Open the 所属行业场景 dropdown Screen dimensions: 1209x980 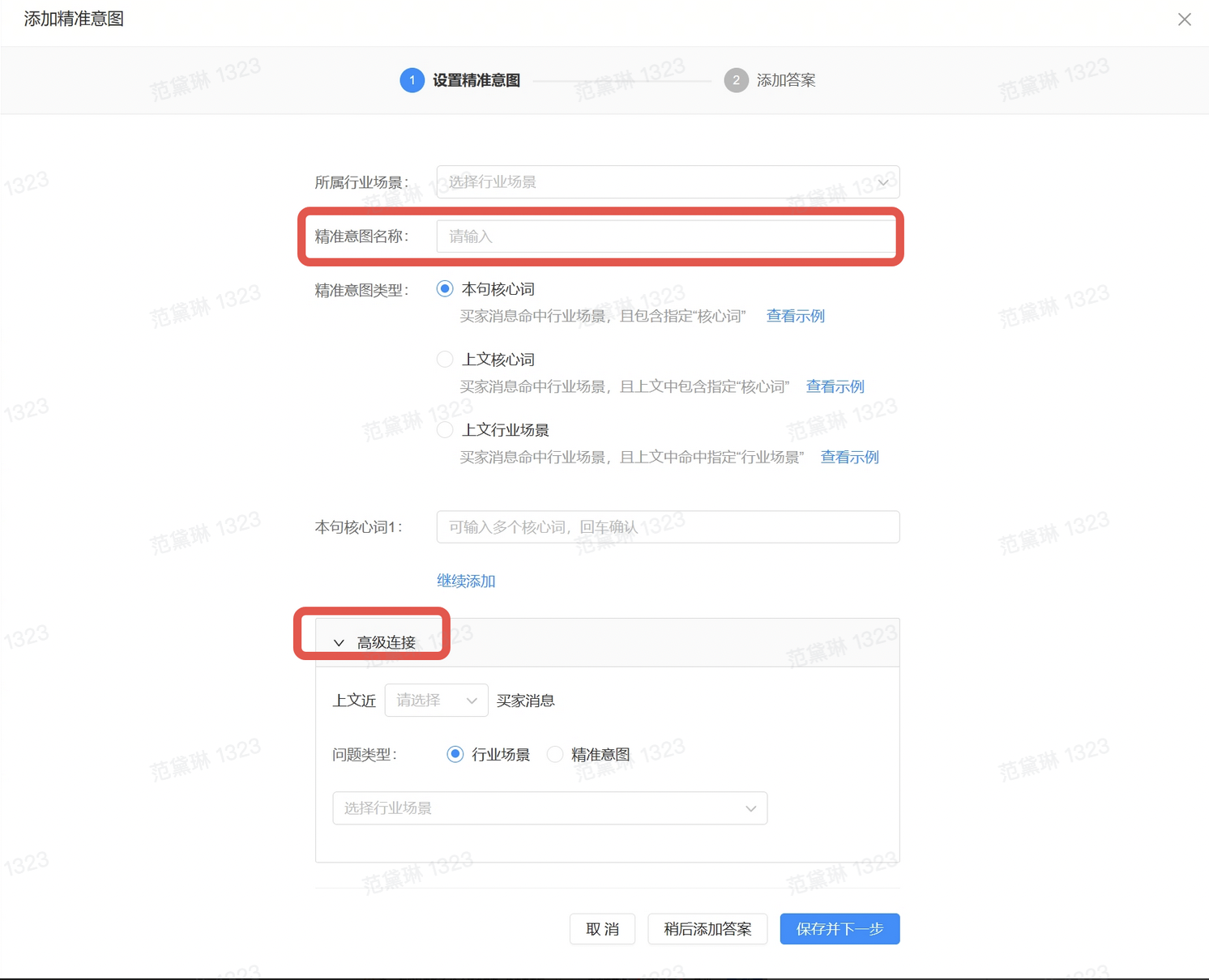[x=668, y=182]
